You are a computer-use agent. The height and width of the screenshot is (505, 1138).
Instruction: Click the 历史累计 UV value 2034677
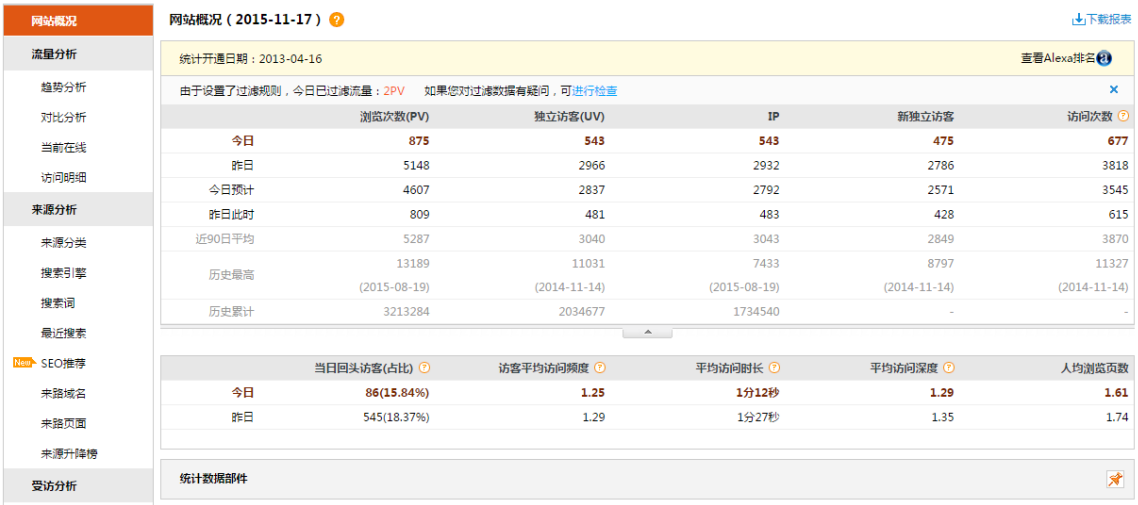coord(583,312)
